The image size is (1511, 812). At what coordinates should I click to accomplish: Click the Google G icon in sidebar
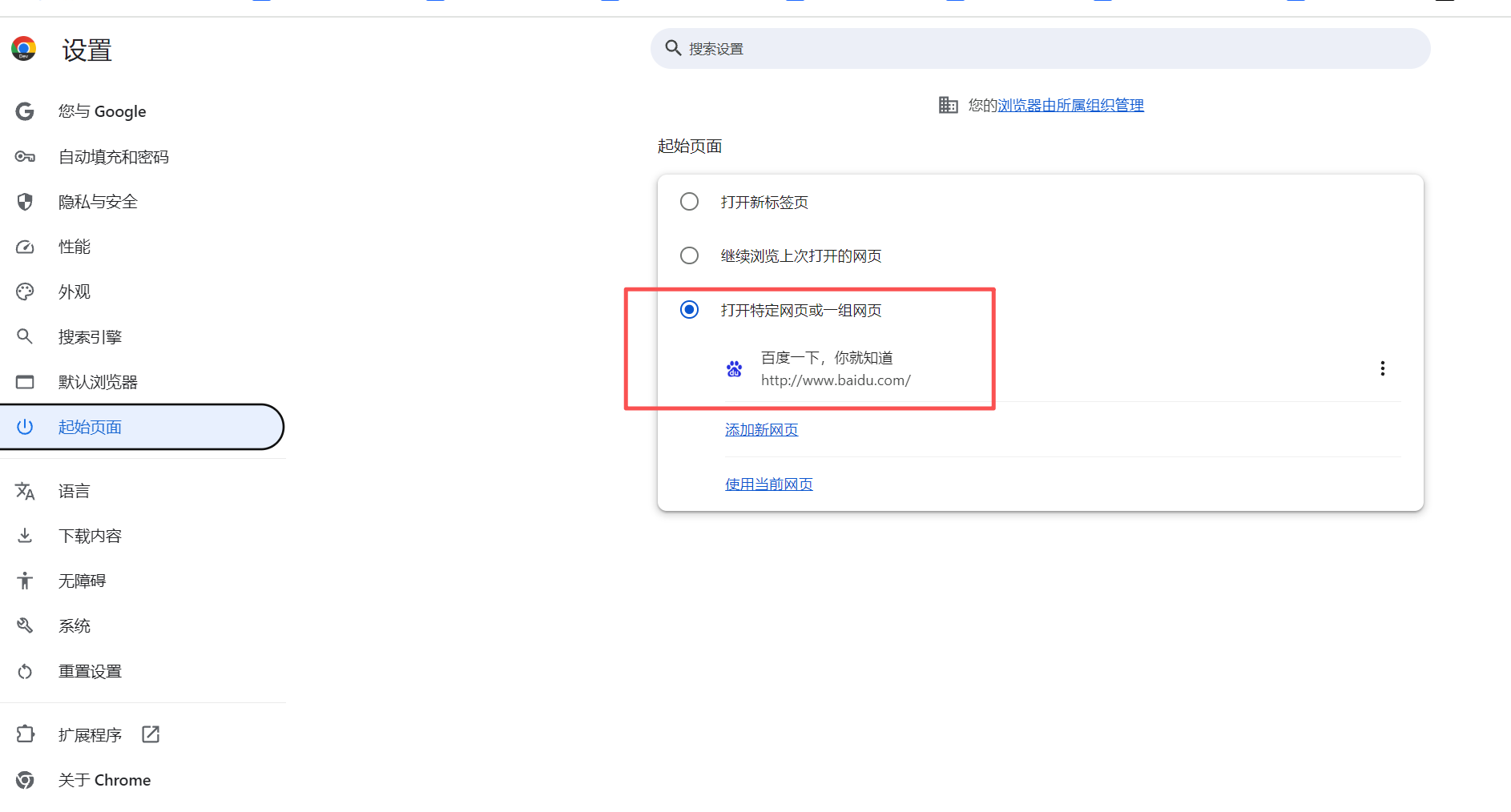[x=25, y=111]
